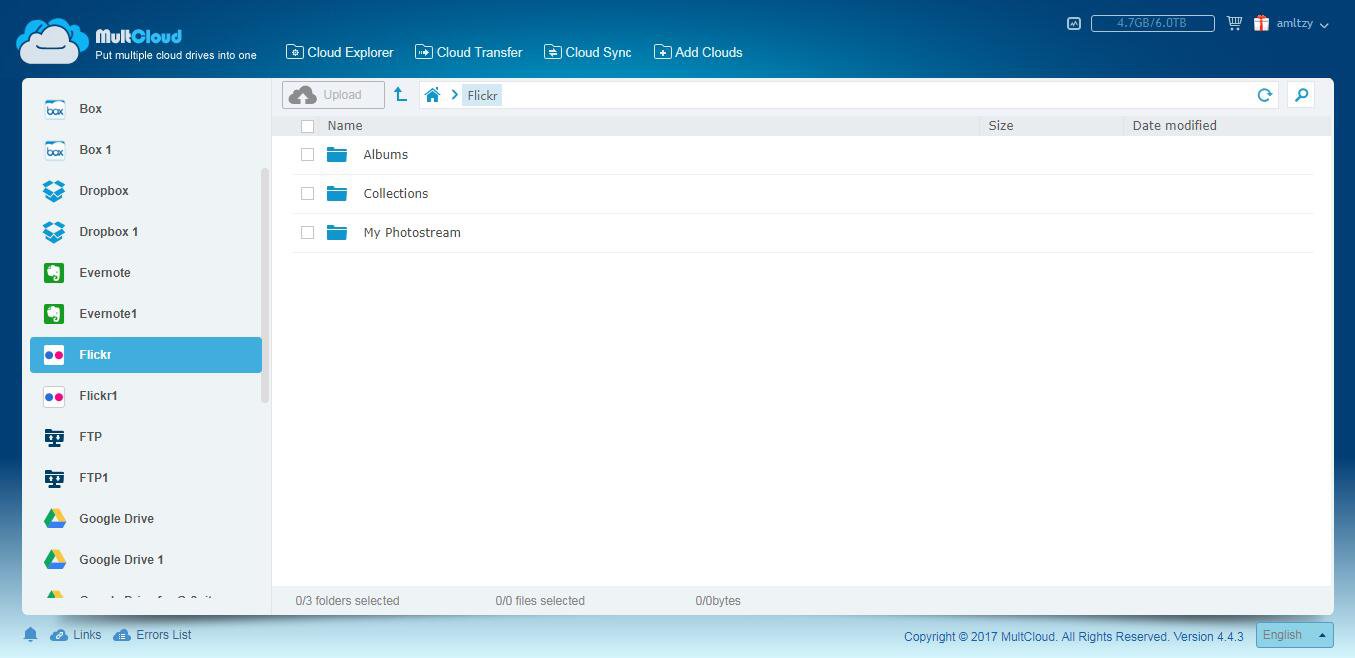Refresh the file list

click(1264, 95)
